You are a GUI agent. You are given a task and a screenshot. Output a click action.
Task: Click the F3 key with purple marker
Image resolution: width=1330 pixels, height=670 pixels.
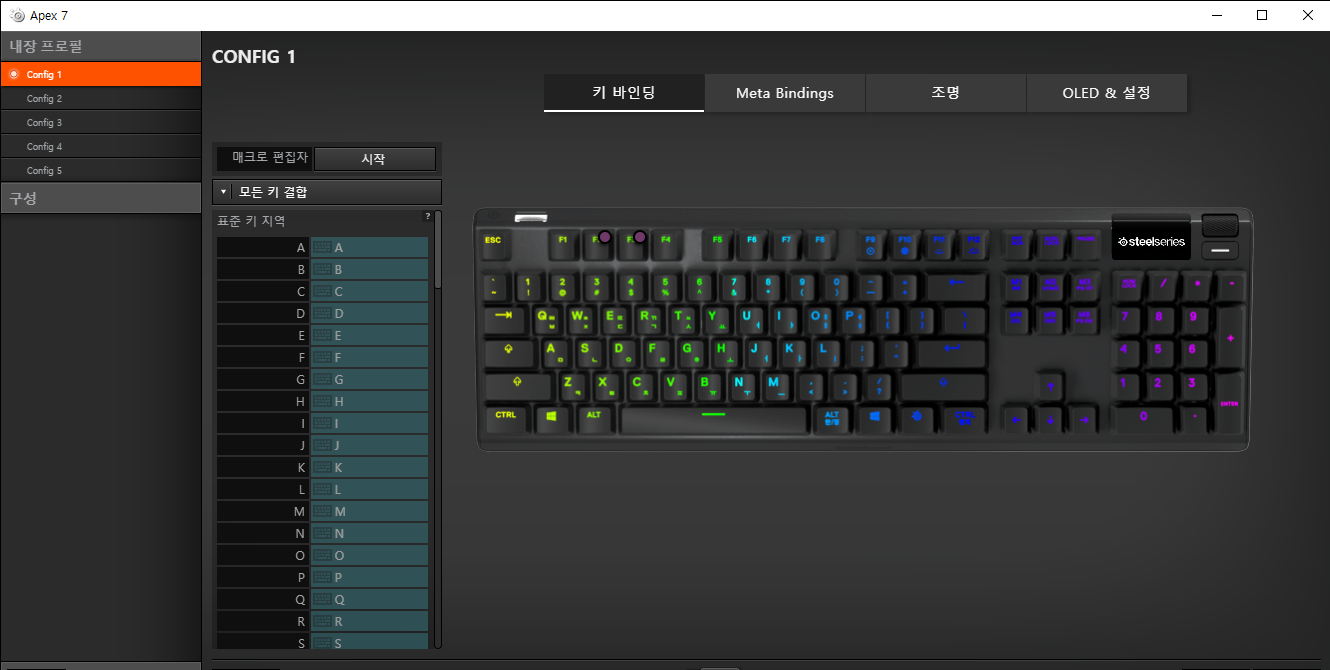tap(631, 242)
